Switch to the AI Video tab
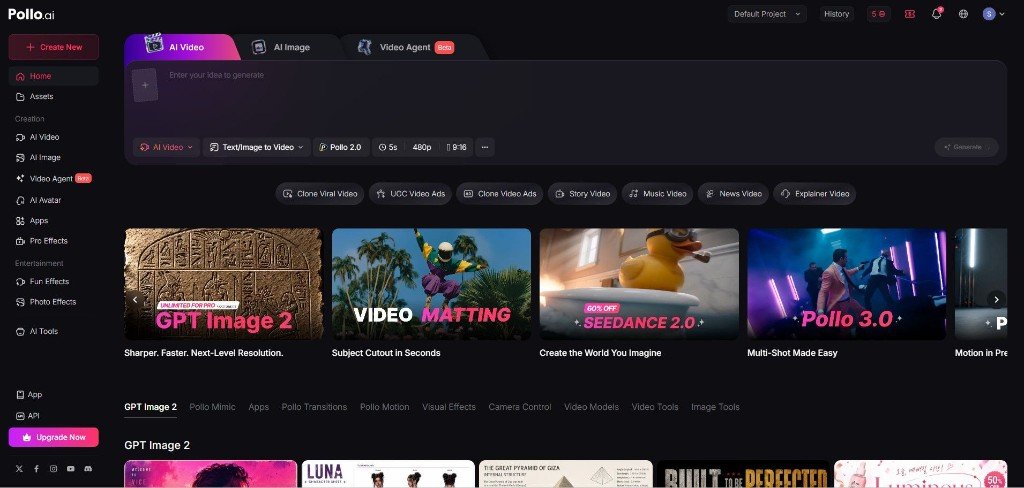1024x488 pixels. [x=176, y=47]
